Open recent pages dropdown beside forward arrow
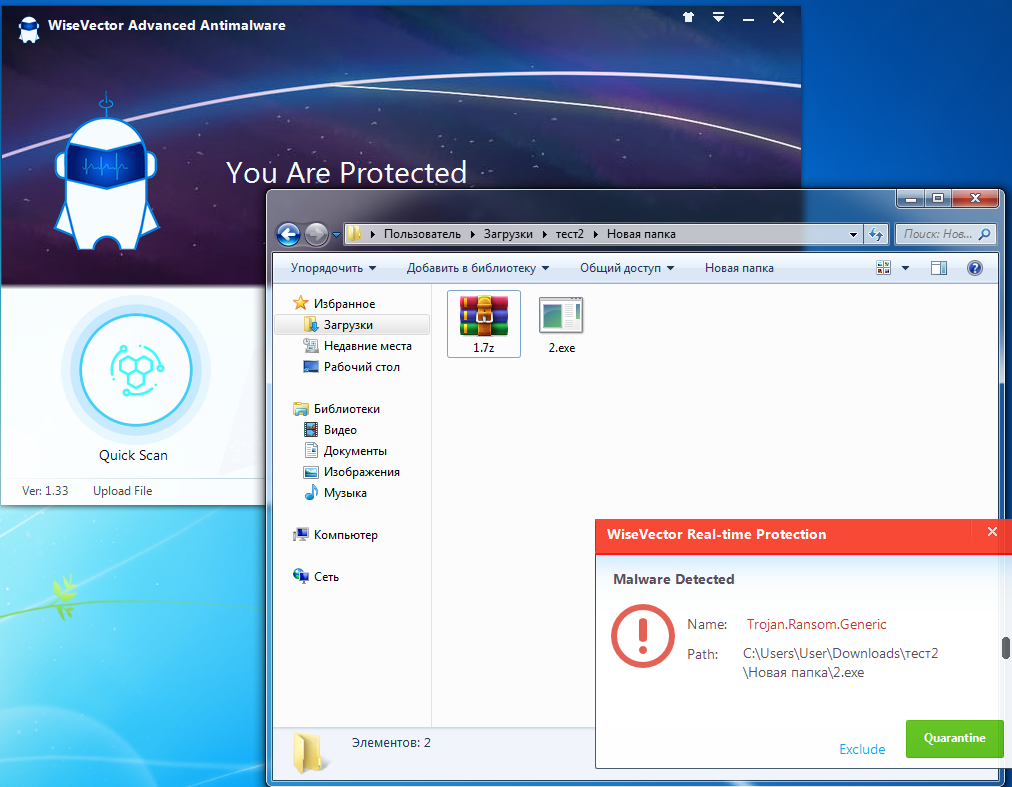 pyautogui.click(x=336, y=235)
